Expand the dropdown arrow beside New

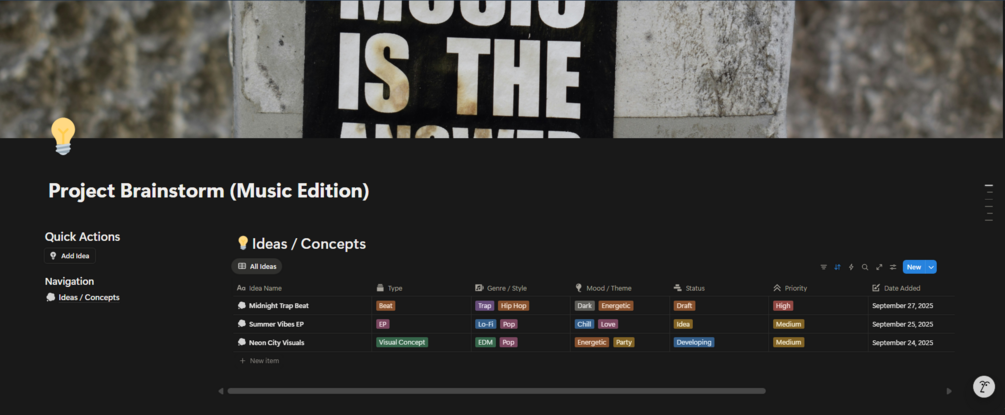tap(931, 267)
